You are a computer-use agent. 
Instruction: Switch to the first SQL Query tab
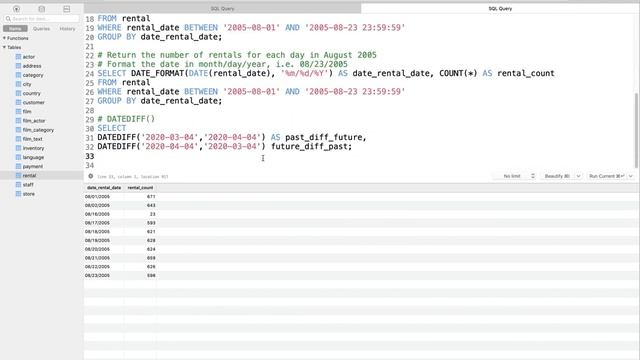tap(222, 9)
